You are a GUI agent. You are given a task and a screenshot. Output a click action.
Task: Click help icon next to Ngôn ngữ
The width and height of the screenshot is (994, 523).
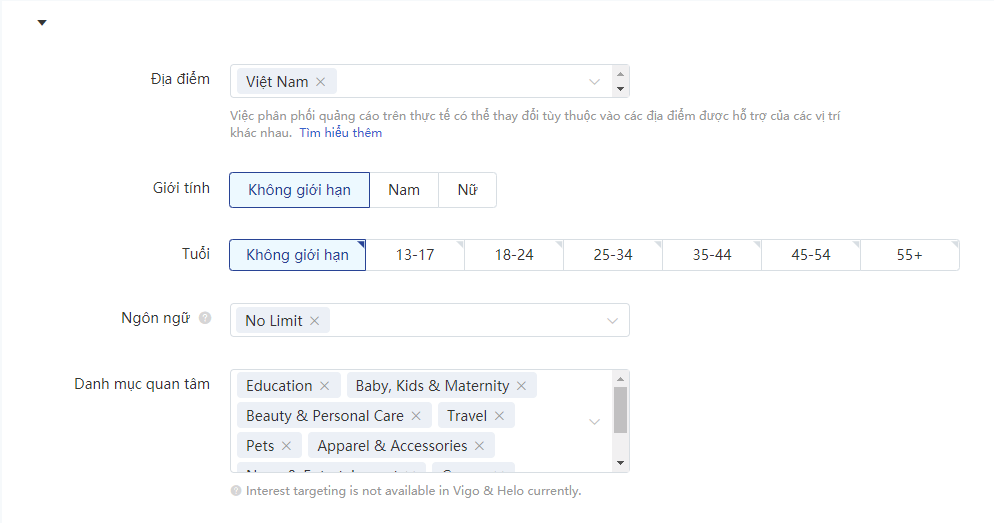coord(205,318)
